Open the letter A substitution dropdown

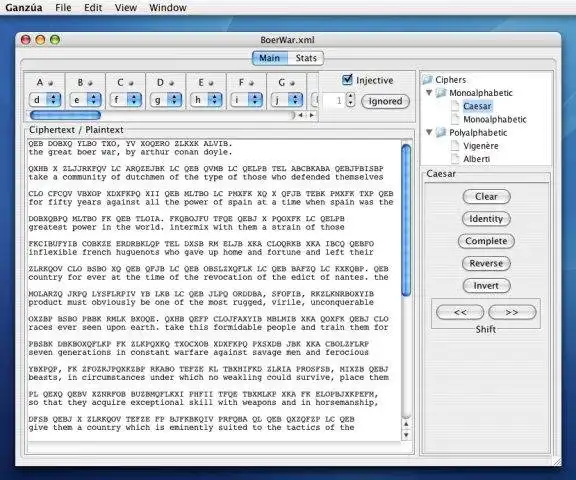(x=45, y=100)
